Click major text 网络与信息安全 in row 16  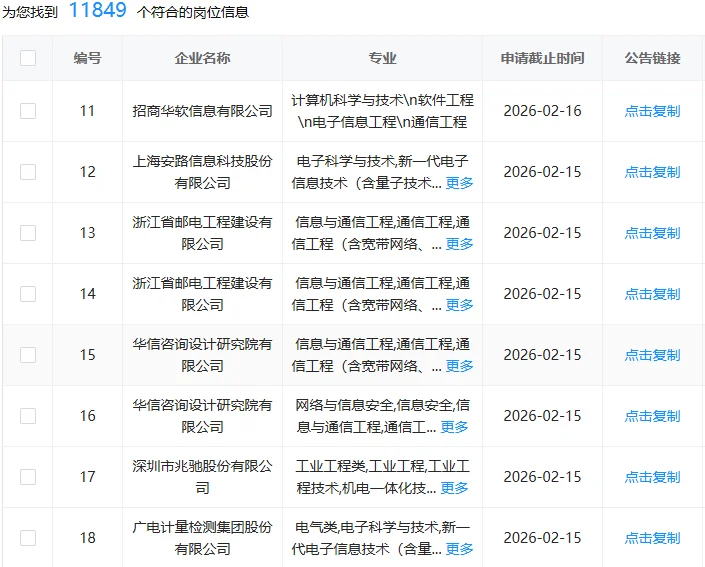coord(344,405)
